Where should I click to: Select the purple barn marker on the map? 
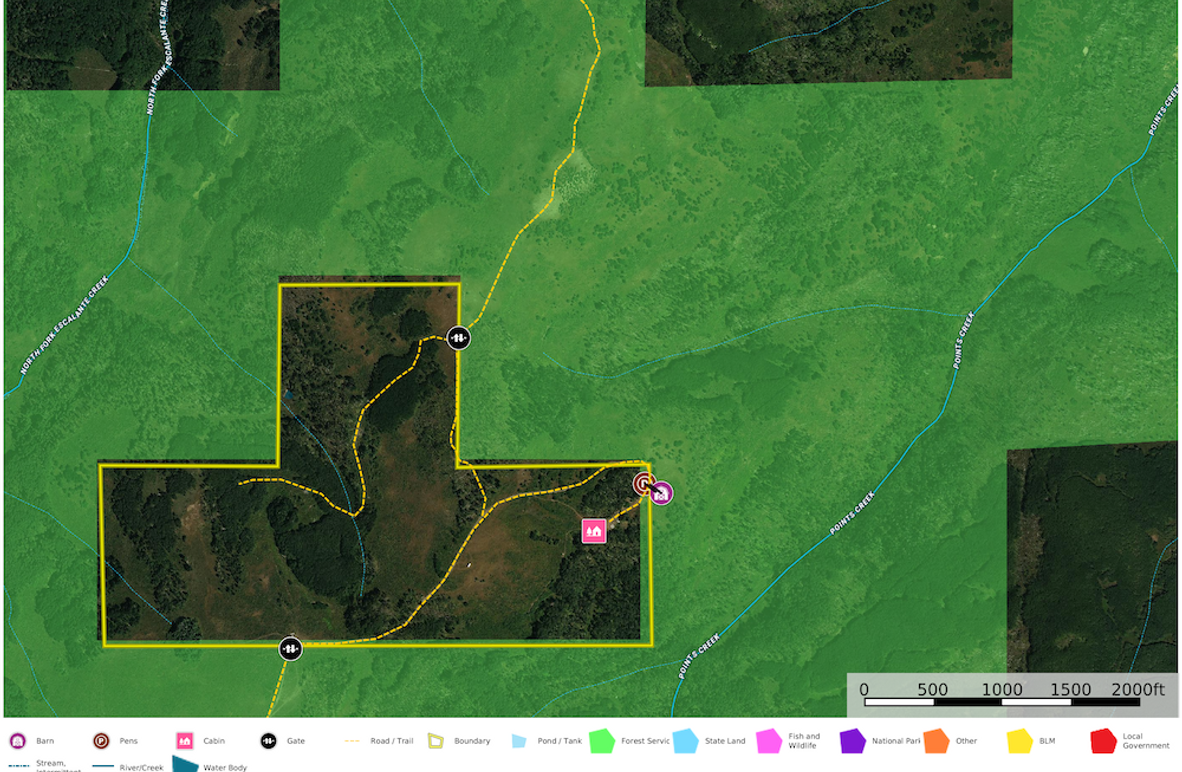(661, 493)
